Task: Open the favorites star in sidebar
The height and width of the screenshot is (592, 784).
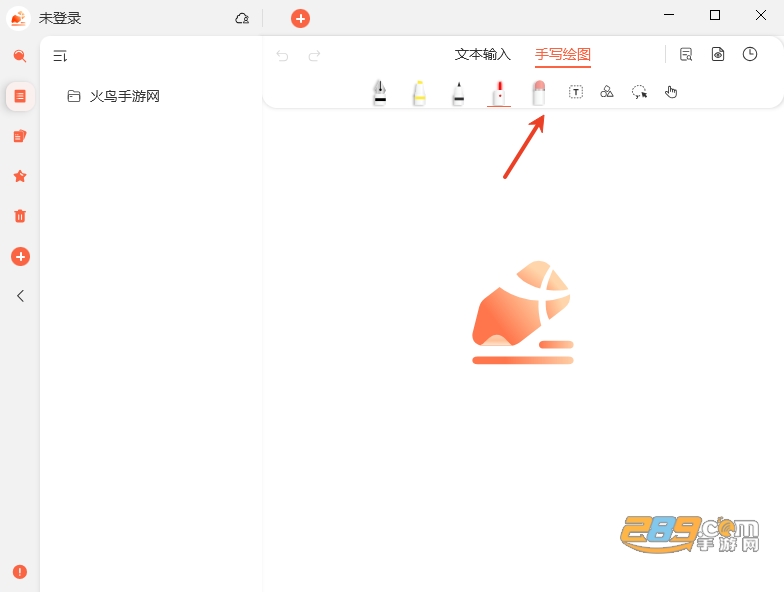Action: pyautogui.click(x=20, y=176)
